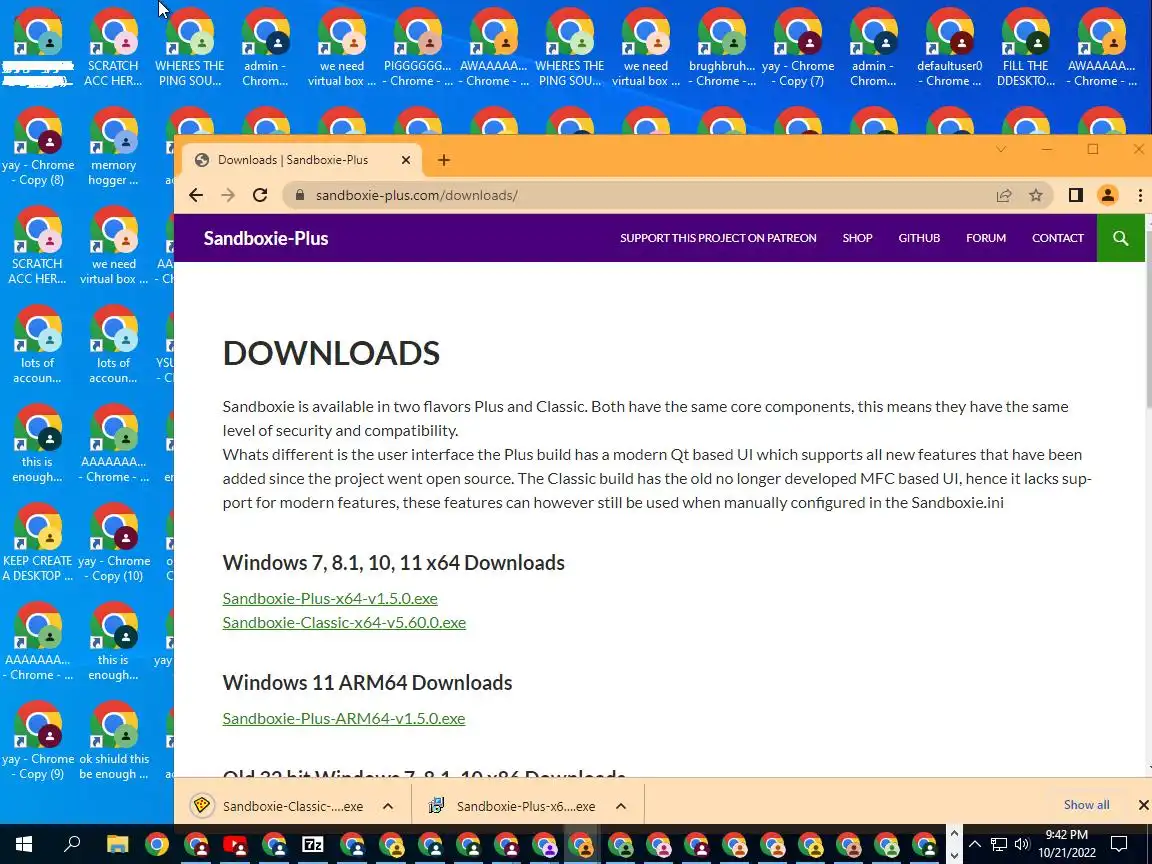This screenshot has width=1152, height=864.
Task: Open Windows taskbar search
Action: [x=72, y=845]
